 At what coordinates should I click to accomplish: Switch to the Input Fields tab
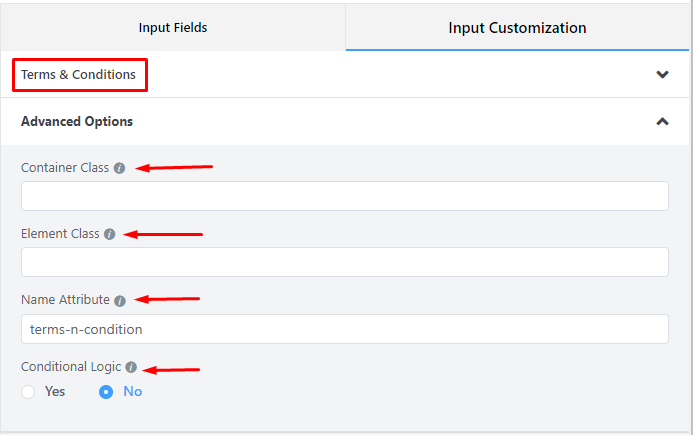pyautogui.click(x=173, y=28)
